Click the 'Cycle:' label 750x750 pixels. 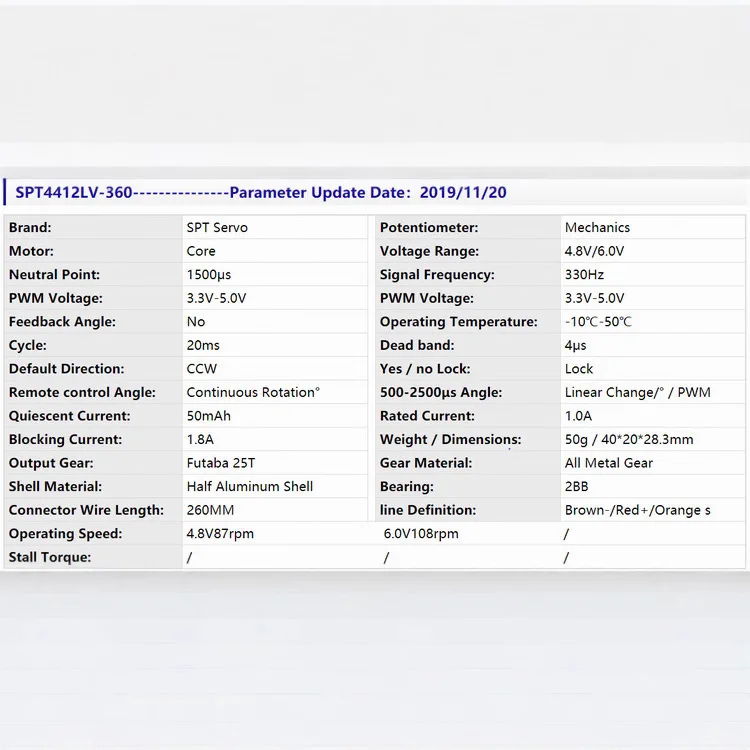tap(28, 345)
